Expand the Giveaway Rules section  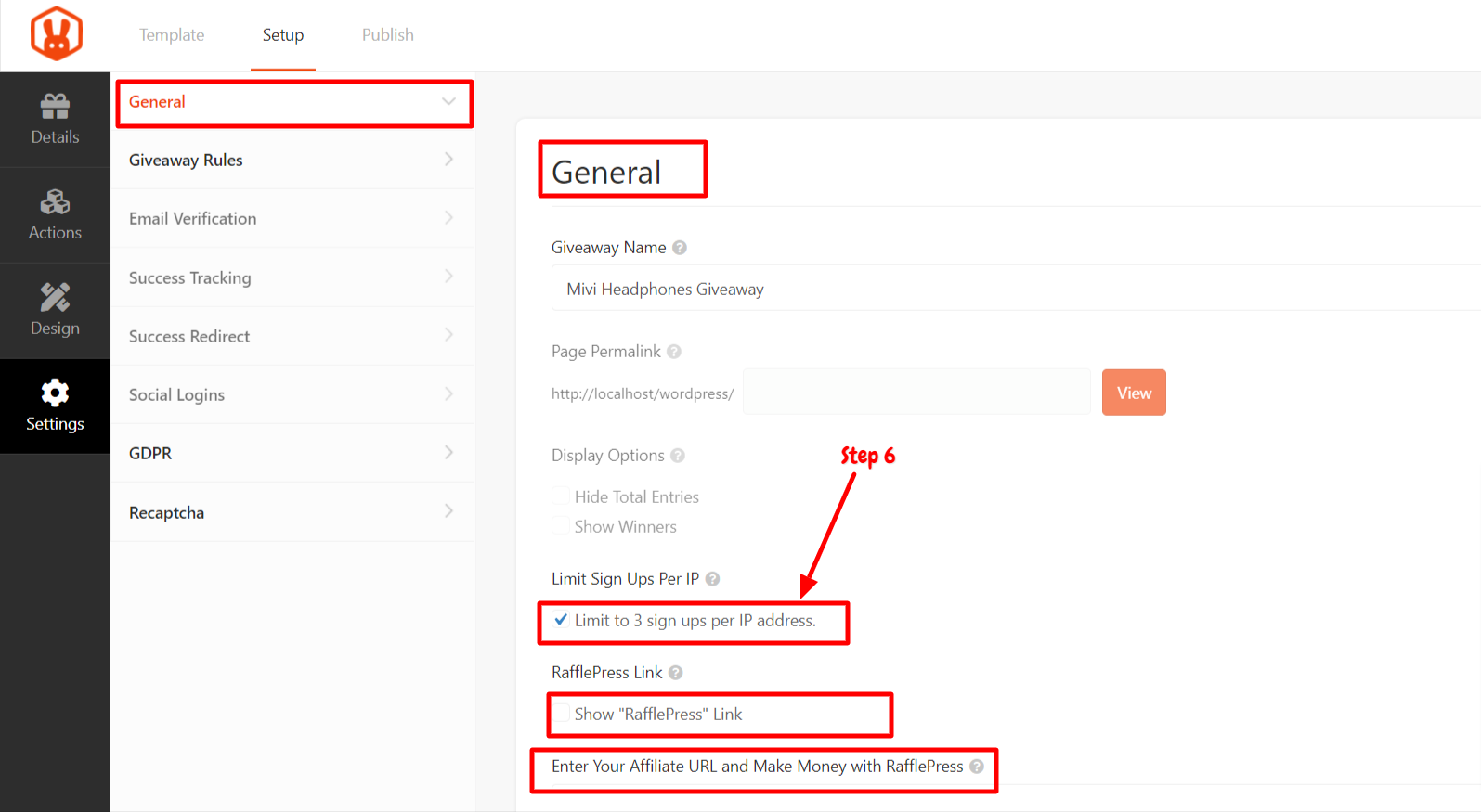point(292,160)
